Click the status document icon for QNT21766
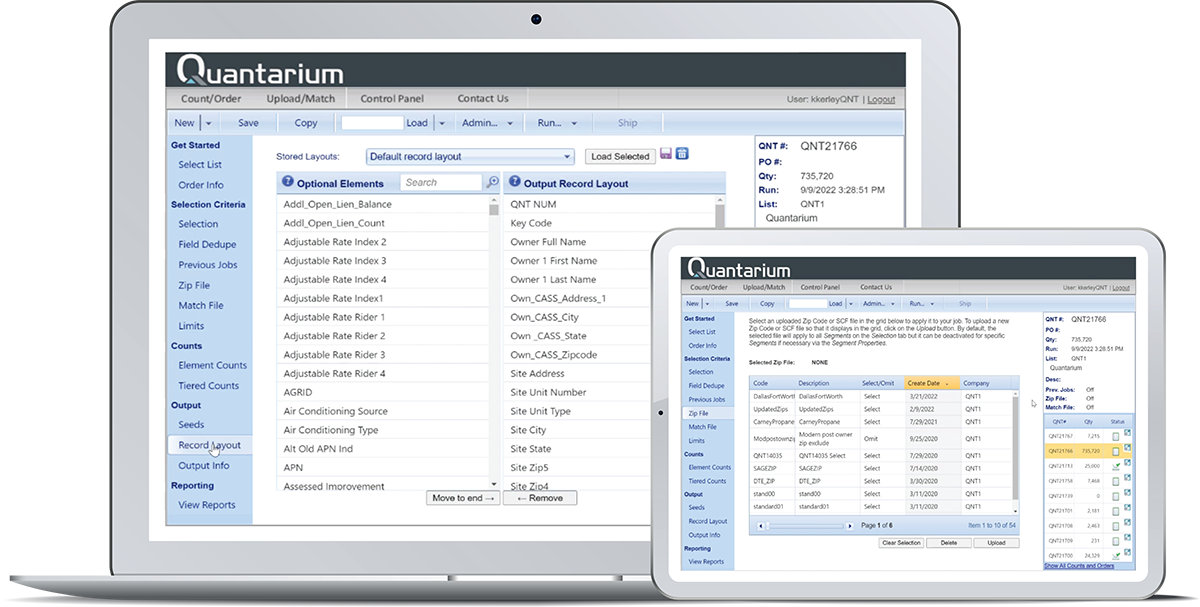Screen dimensions: 1200x607 (x=1116, y=451)
